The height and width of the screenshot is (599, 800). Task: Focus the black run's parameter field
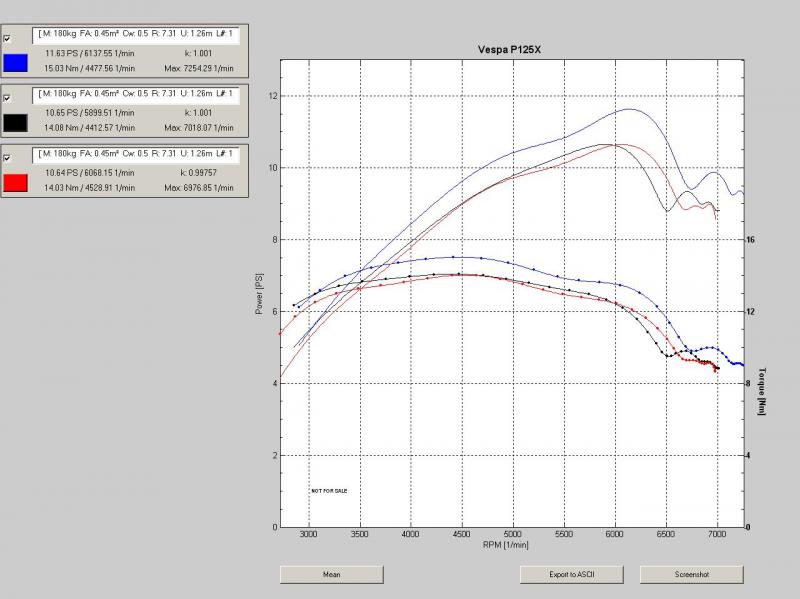(x=136, y=95)
